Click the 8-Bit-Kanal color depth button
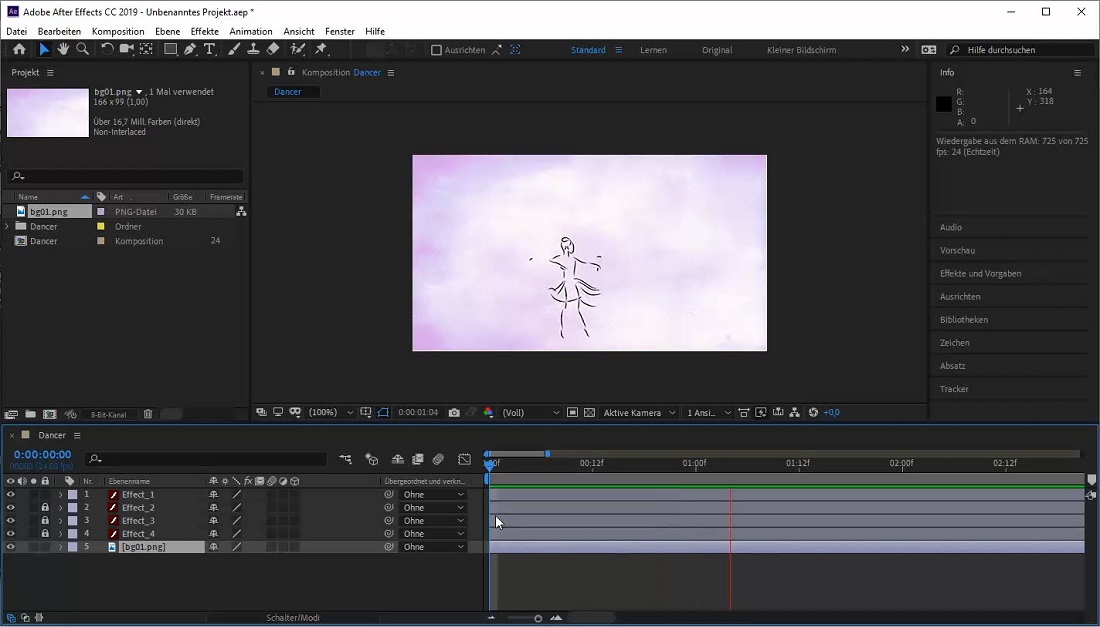Viewport: 1100px width, 627px height. click(x=108, y=414)
